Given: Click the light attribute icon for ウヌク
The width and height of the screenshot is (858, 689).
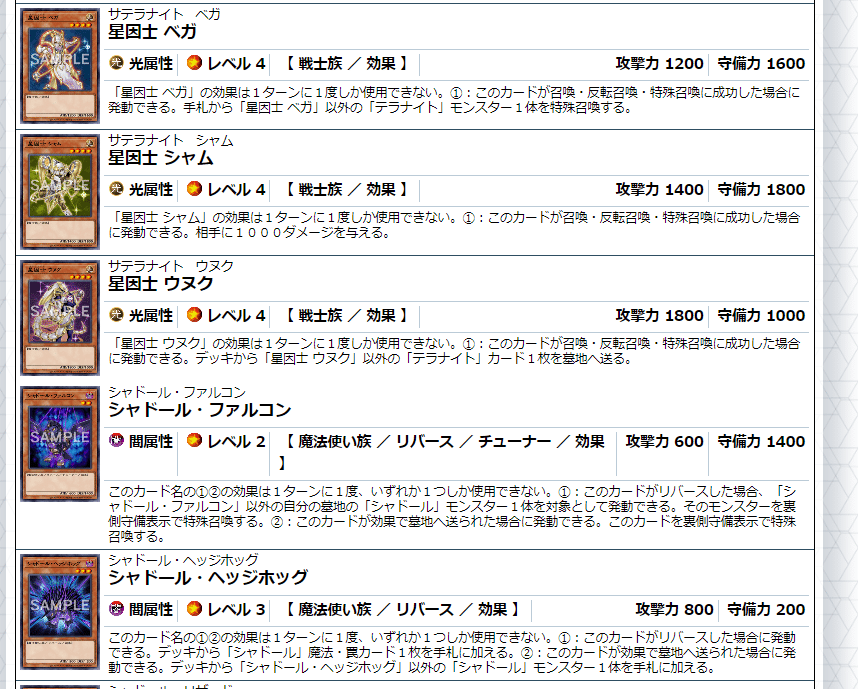Looking at the screenshot, I should 117,315.
